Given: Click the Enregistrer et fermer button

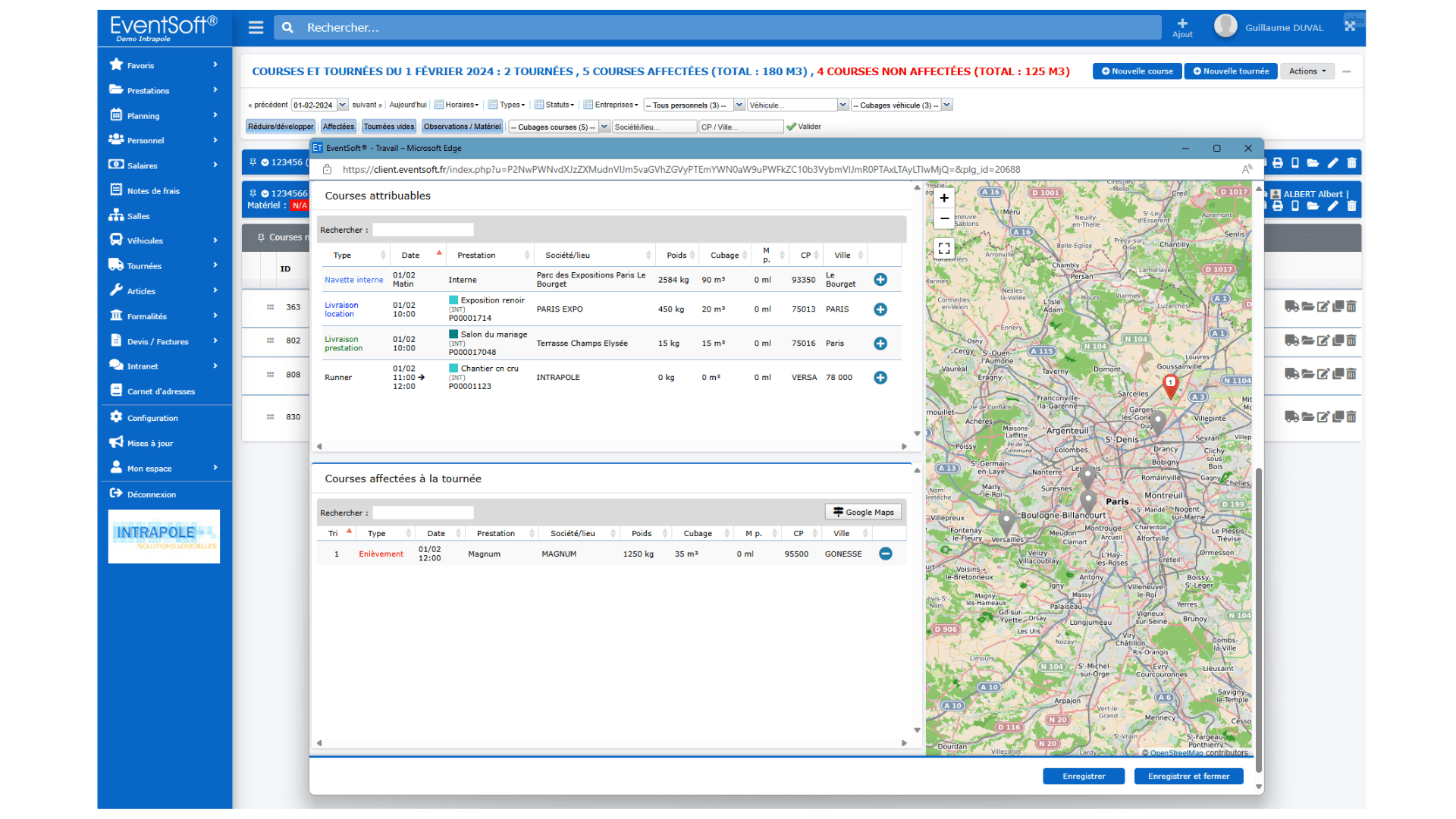Looking at the screenshot, I should 1188,776.
